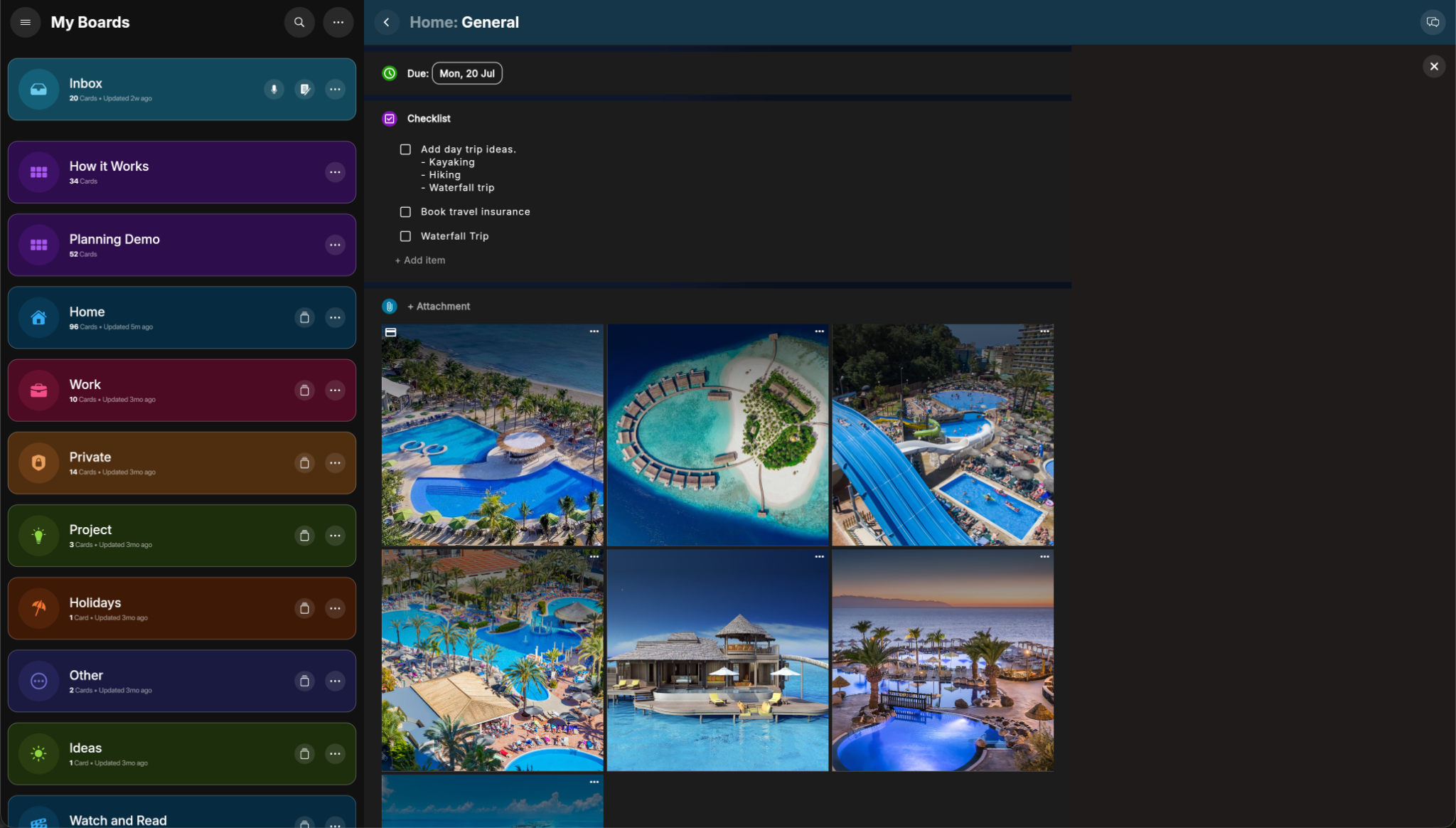The image size is (1456, 828).
Task: Click + Attachment to add a new file
Action: coord(439,306)
